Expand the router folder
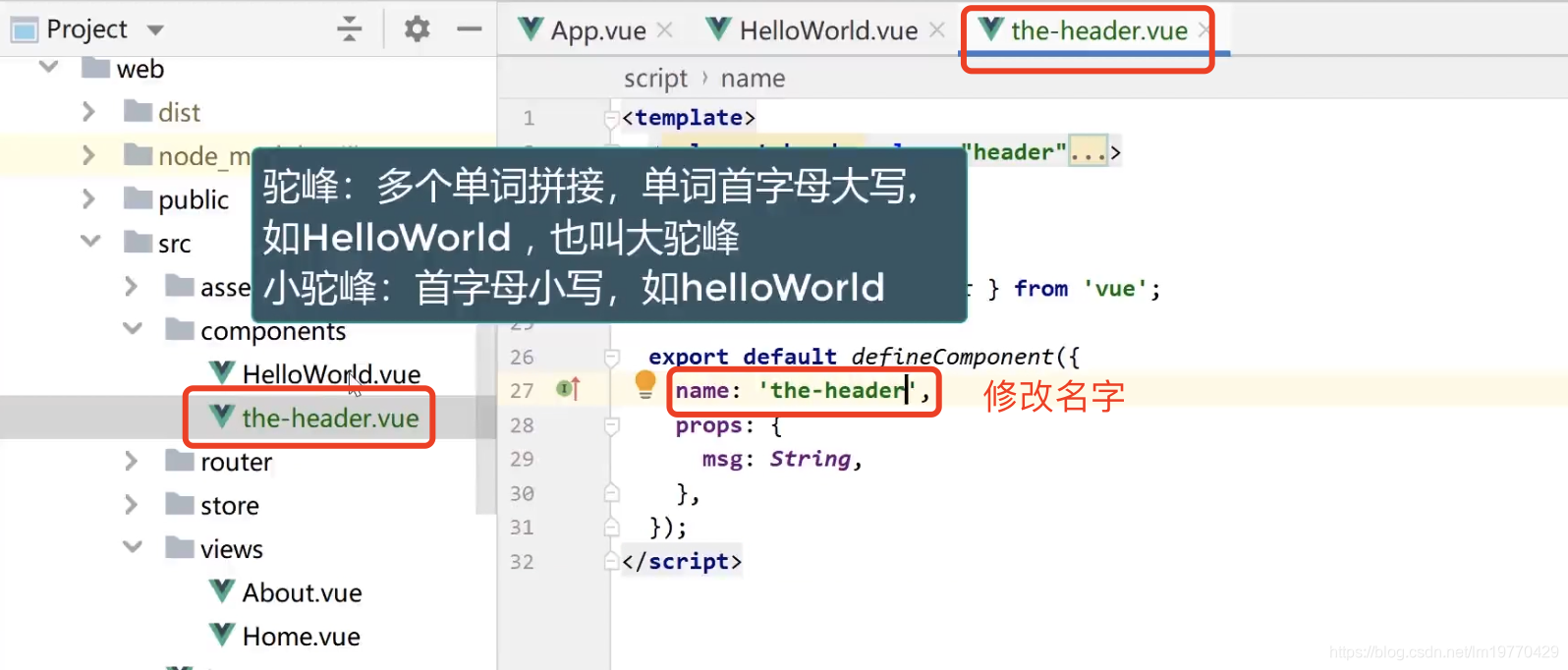This screenshot has width=1568, height=670. point(131,461)
